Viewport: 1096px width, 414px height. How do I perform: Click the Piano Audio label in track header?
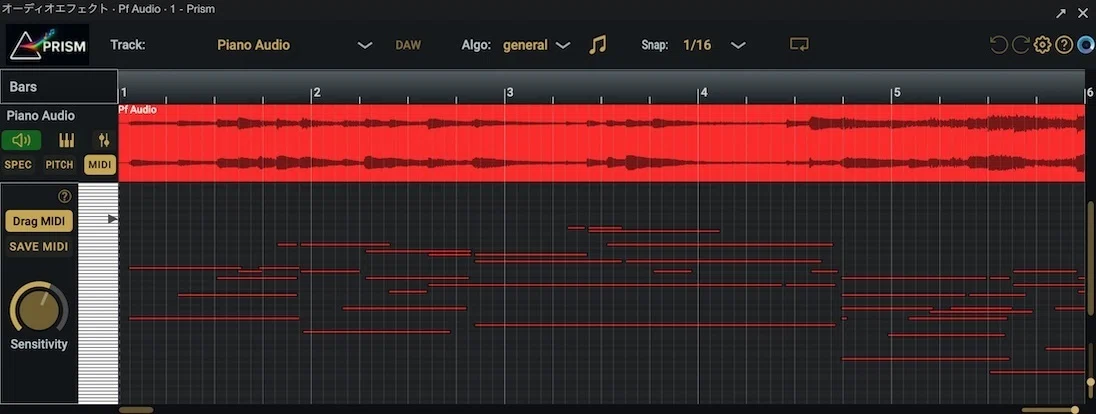pyautogui.click(x=41, y=116)
